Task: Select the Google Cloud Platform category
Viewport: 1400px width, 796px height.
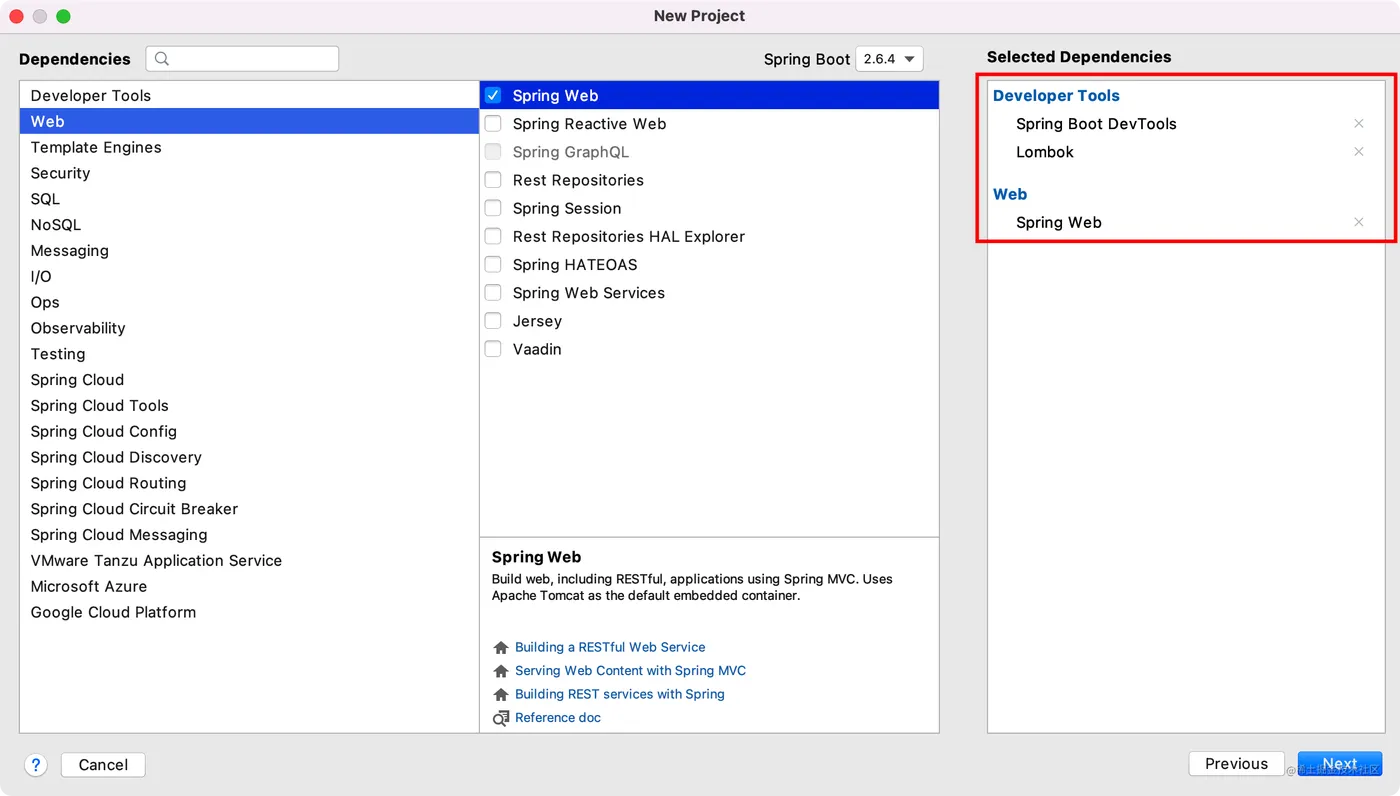Action: 249,612
